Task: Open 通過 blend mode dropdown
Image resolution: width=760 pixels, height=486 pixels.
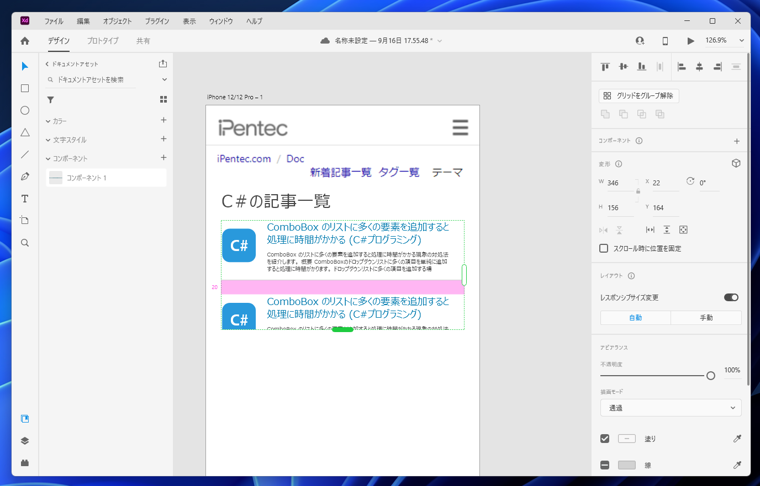Action: coord(671,408)
